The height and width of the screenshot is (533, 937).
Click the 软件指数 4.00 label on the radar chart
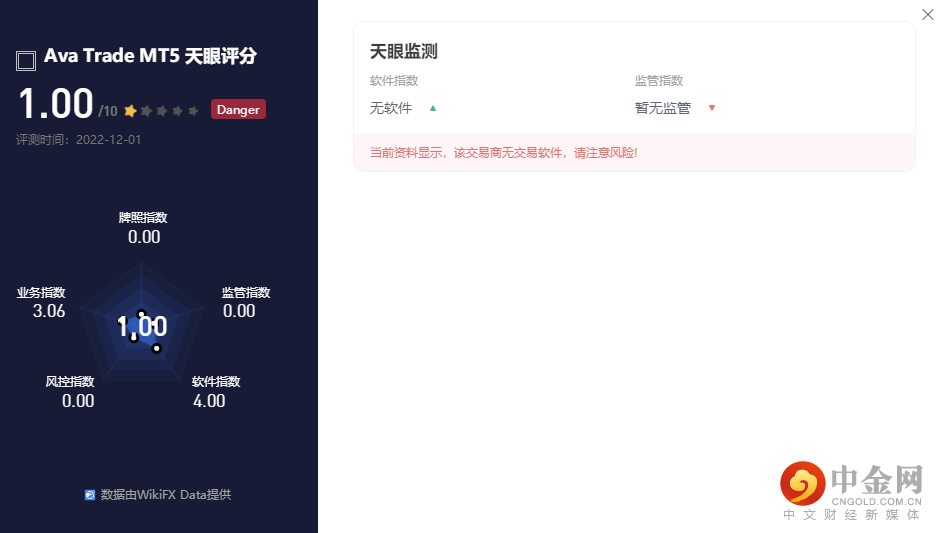click(216, 392)
